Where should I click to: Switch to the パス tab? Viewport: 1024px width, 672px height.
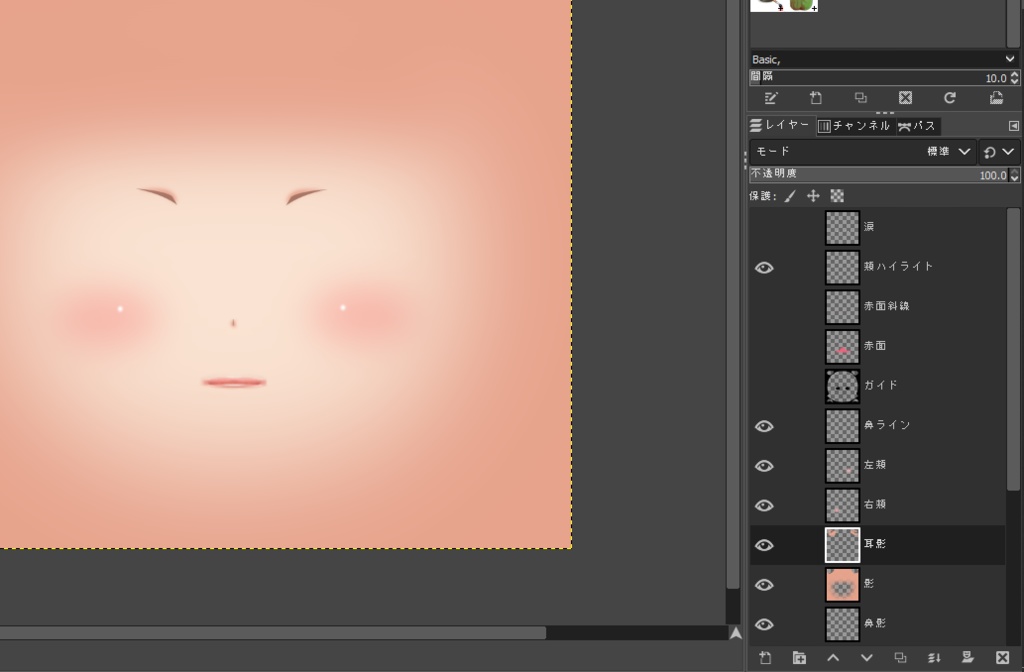pyautogui.click(x=917, y=126)
